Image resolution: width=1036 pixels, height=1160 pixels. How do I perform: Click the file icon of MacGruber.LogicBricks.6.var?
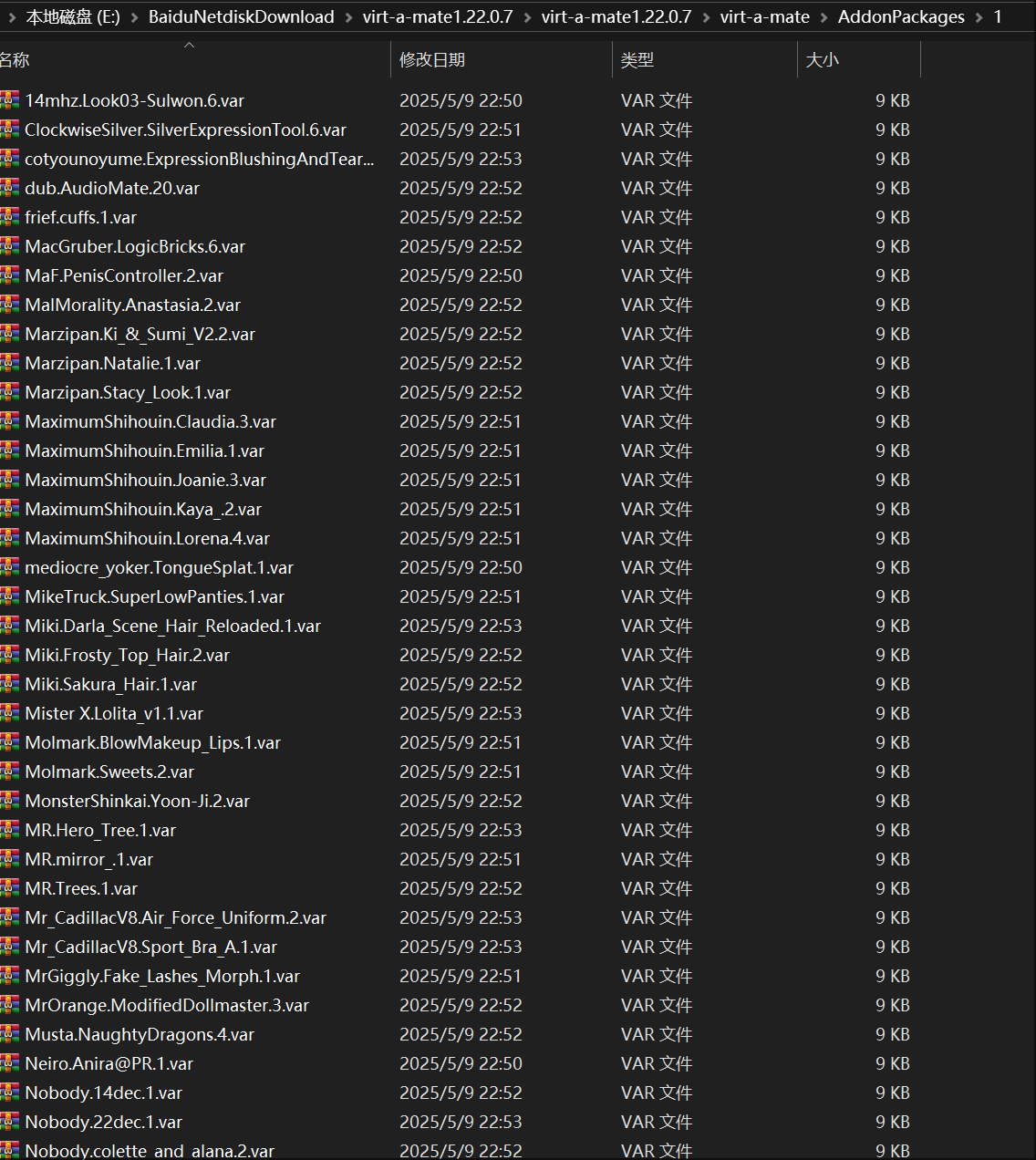[x=9, y=246]
